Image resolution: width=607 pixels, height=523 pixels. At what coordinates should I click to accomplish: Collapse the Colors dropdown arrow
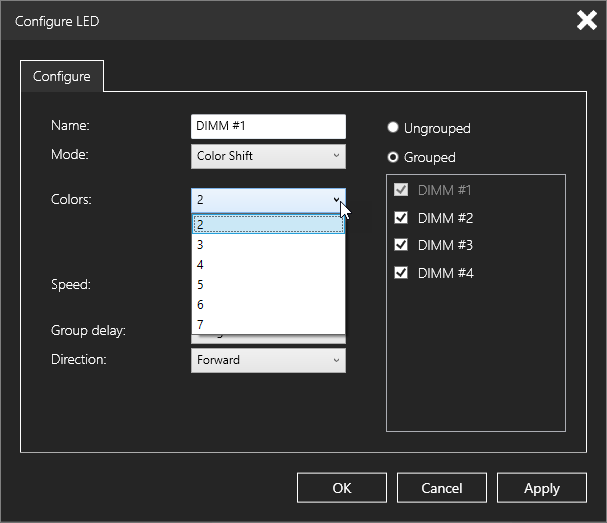pyautogui.click(x=336, y=200)
